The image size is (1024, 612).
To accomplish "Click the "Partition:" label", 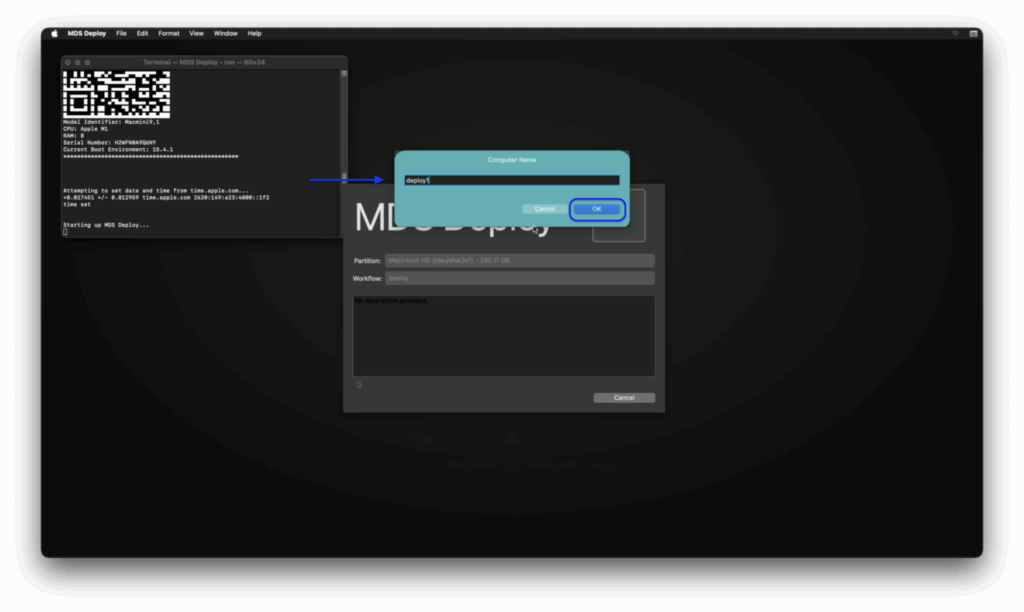I will coord(367,261).
